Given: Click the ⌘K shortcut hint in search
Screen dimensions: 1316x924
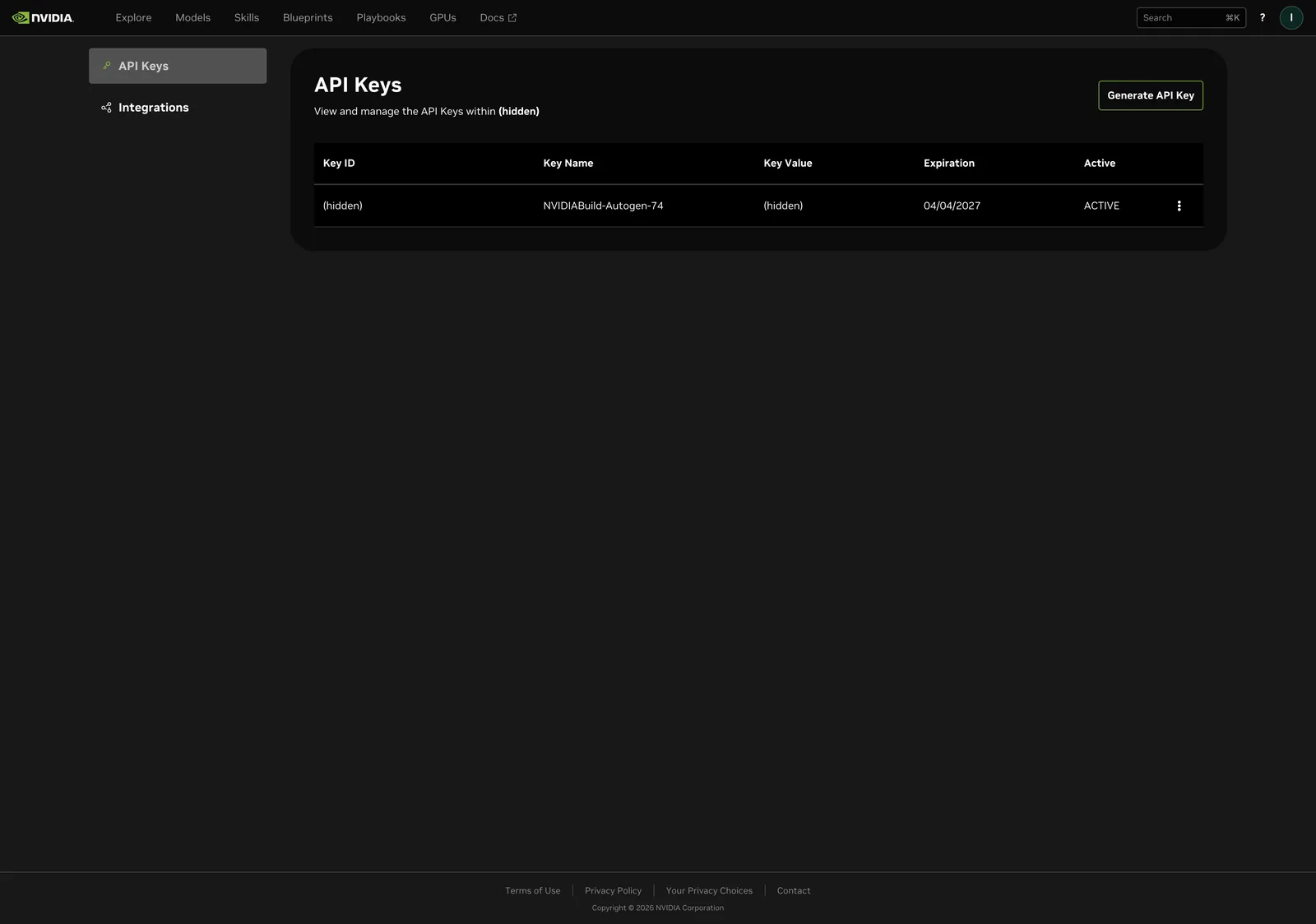Looking at the screenshot, I should coord(1232,17).
